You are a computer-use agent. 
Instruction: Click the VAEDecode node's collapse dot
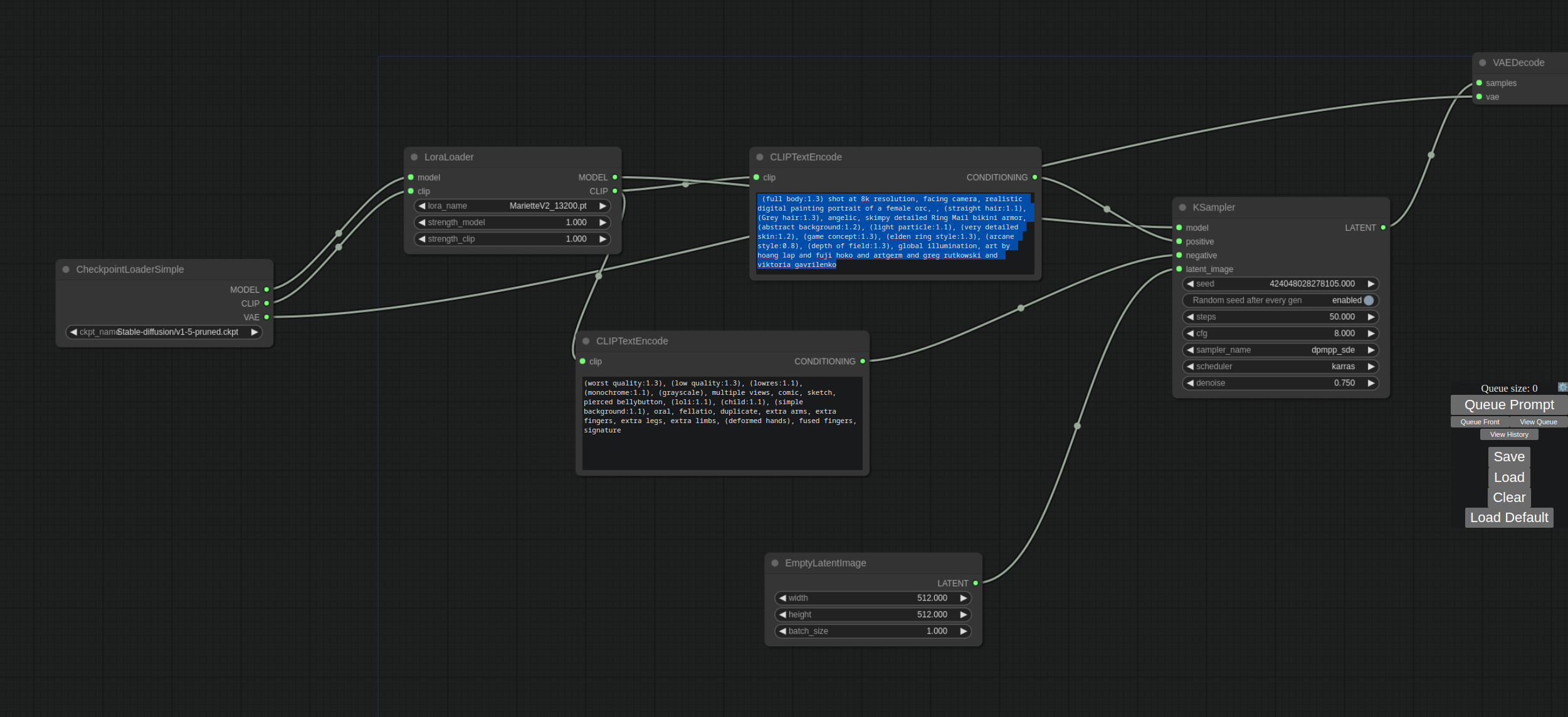(x=1483, y=63)
